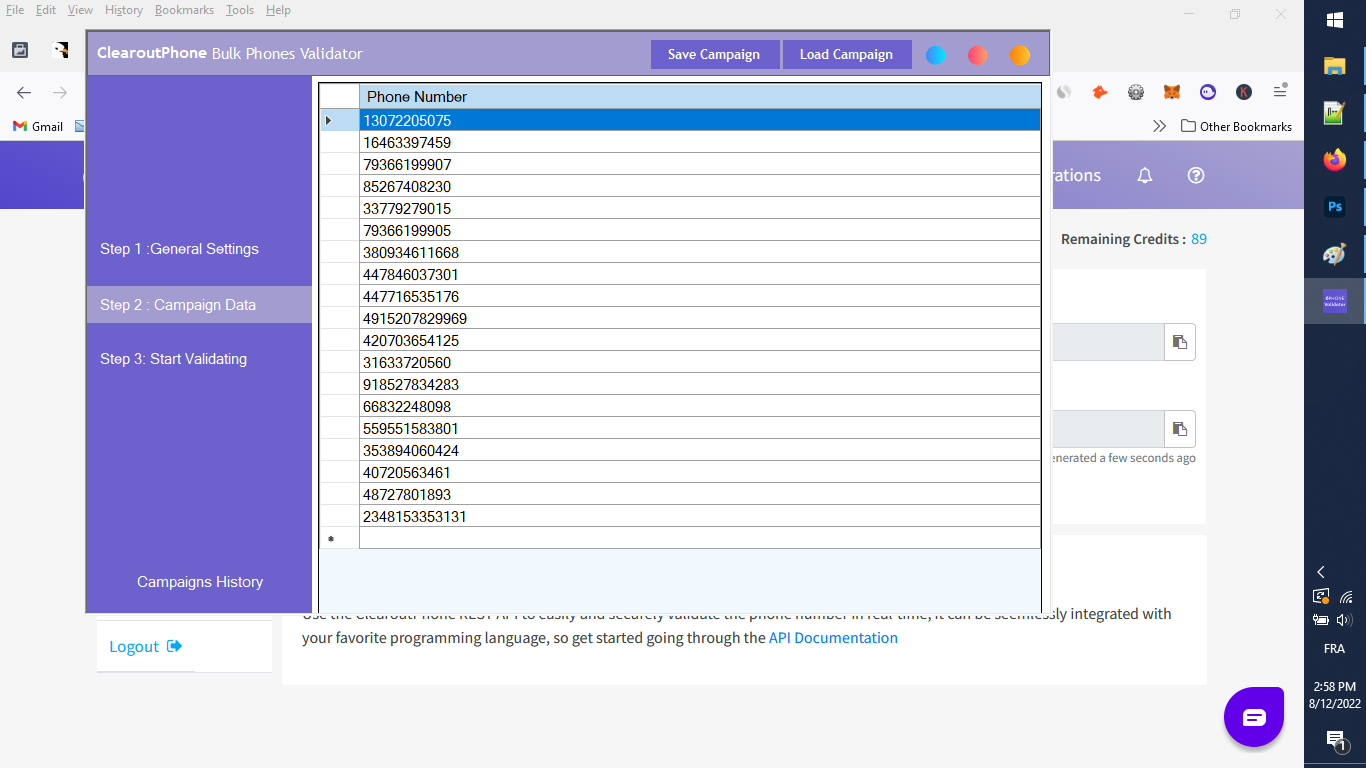This screenshot has width=1366, height=768.
Task: Click the row selector arrow of first row
Action: [339, 120]
